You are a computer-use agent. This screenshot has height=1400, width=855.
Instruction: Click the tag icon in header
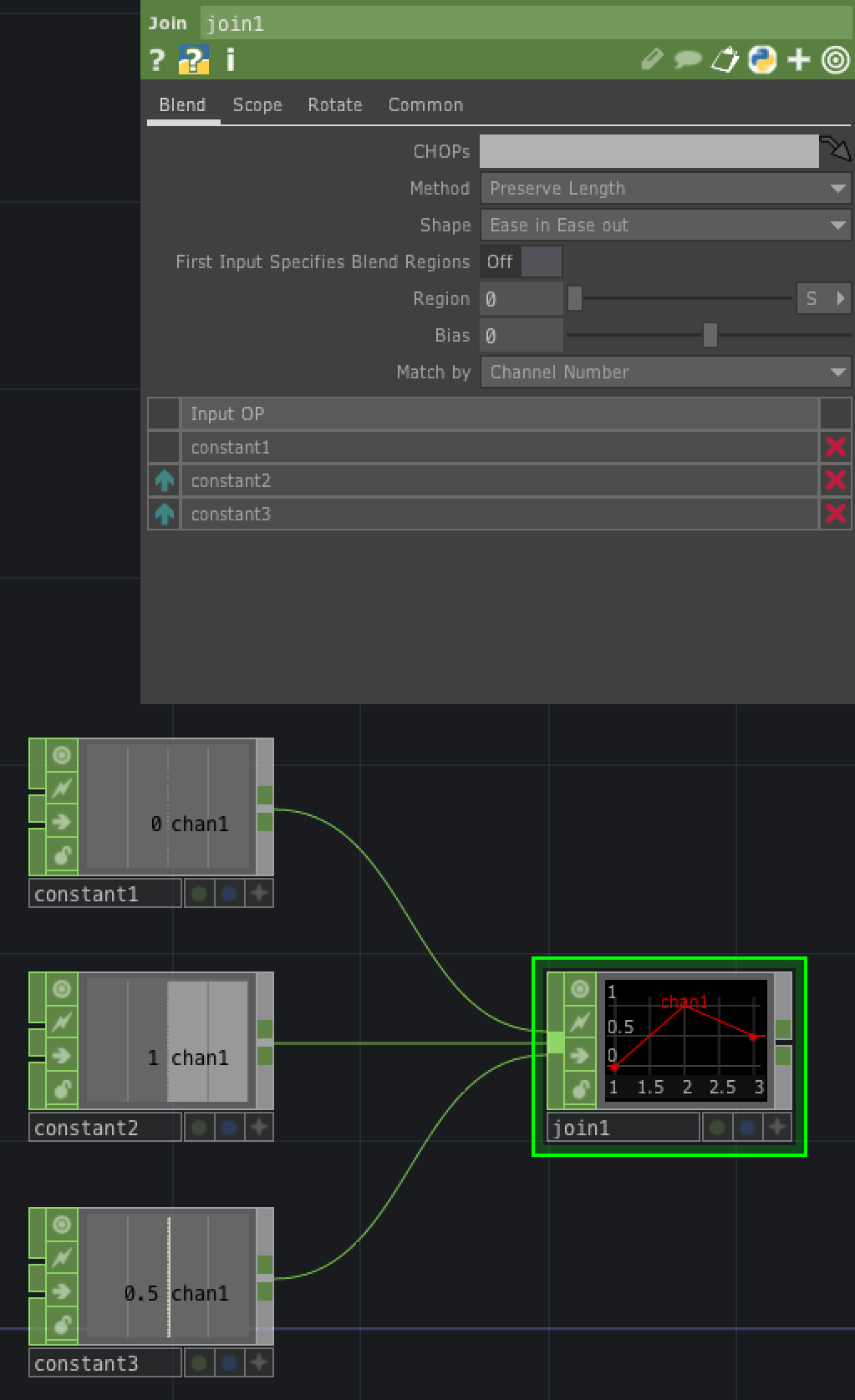[725, 59]
